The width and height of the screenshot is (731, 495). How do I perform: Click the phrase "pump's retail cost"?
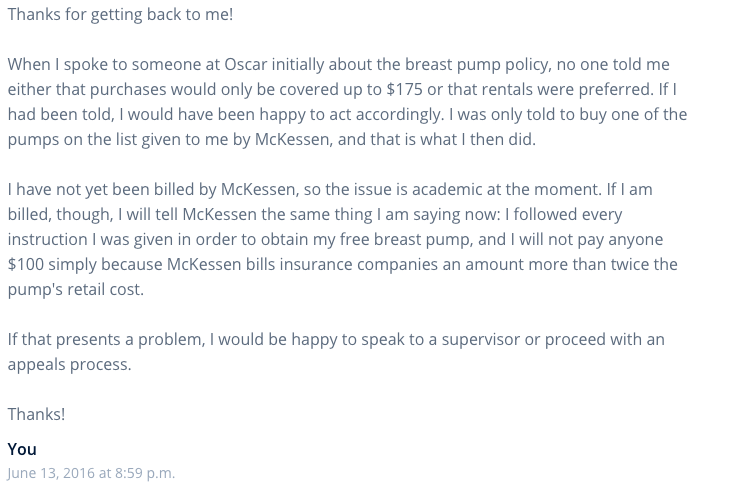point(74,290)
